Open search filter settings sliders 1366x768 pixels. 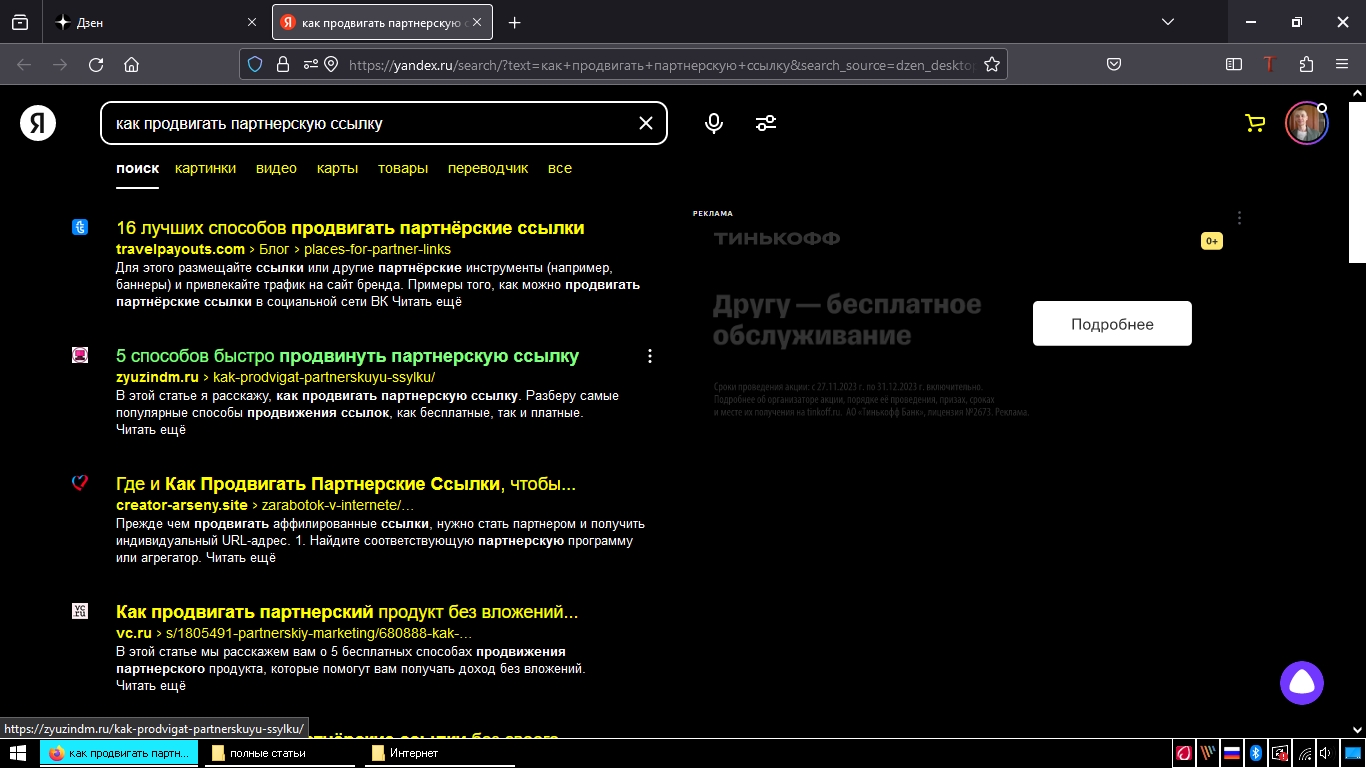click(x=766, y=123)
